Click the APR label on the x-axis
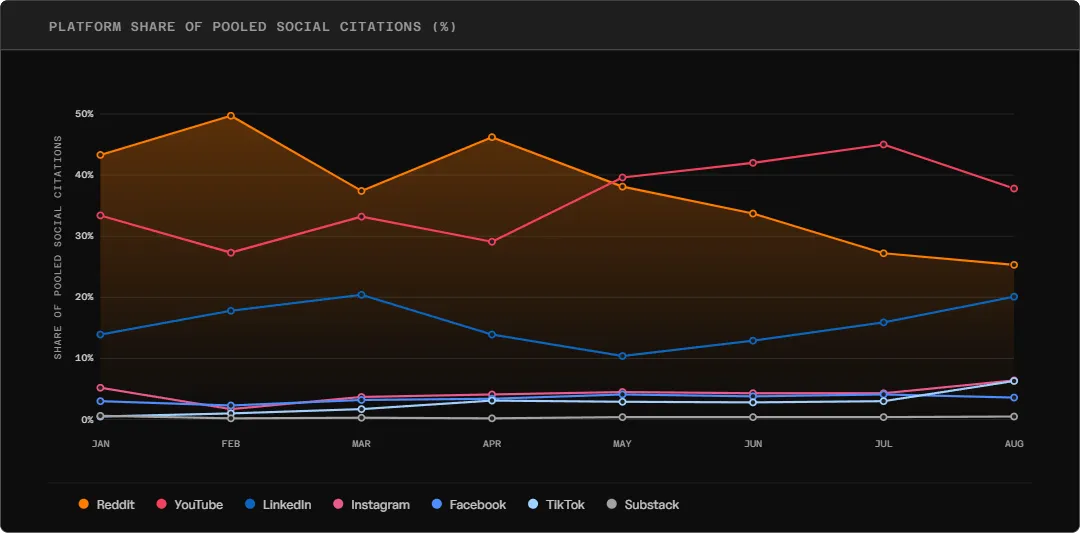This screenshot has width=1080, height=533. (x=492, y=444)
